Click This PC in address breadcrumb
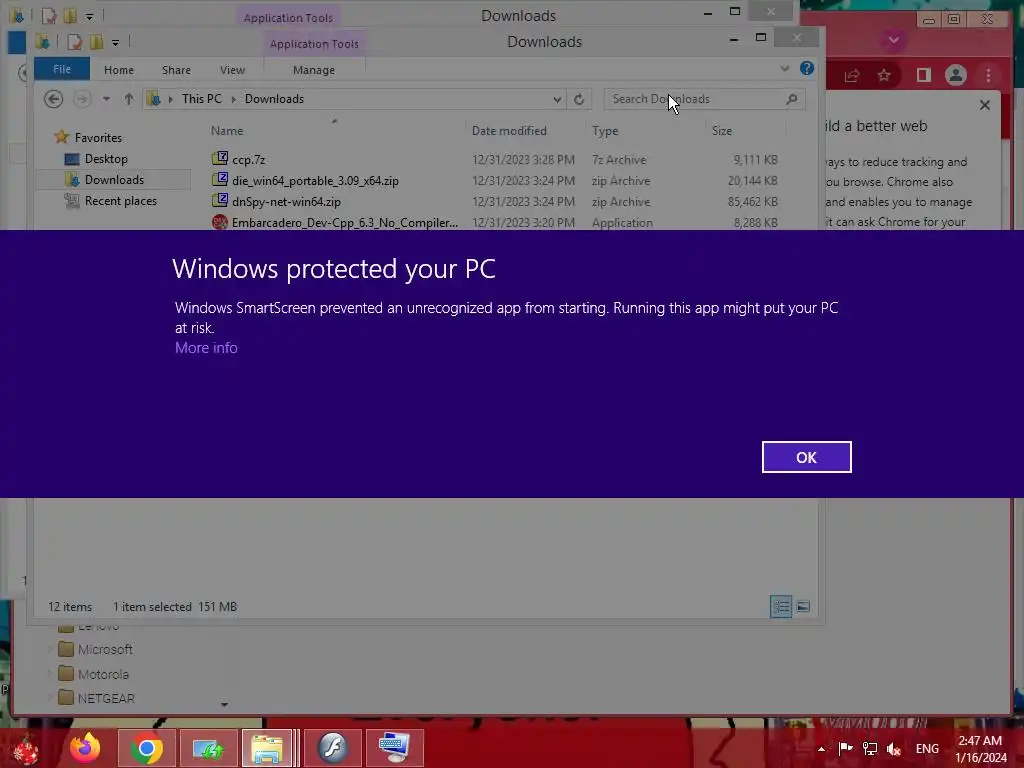 (202, 99)
